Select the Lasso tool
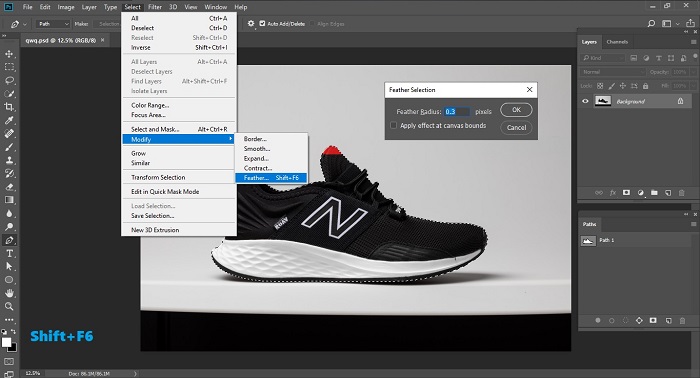 [9, 81]
